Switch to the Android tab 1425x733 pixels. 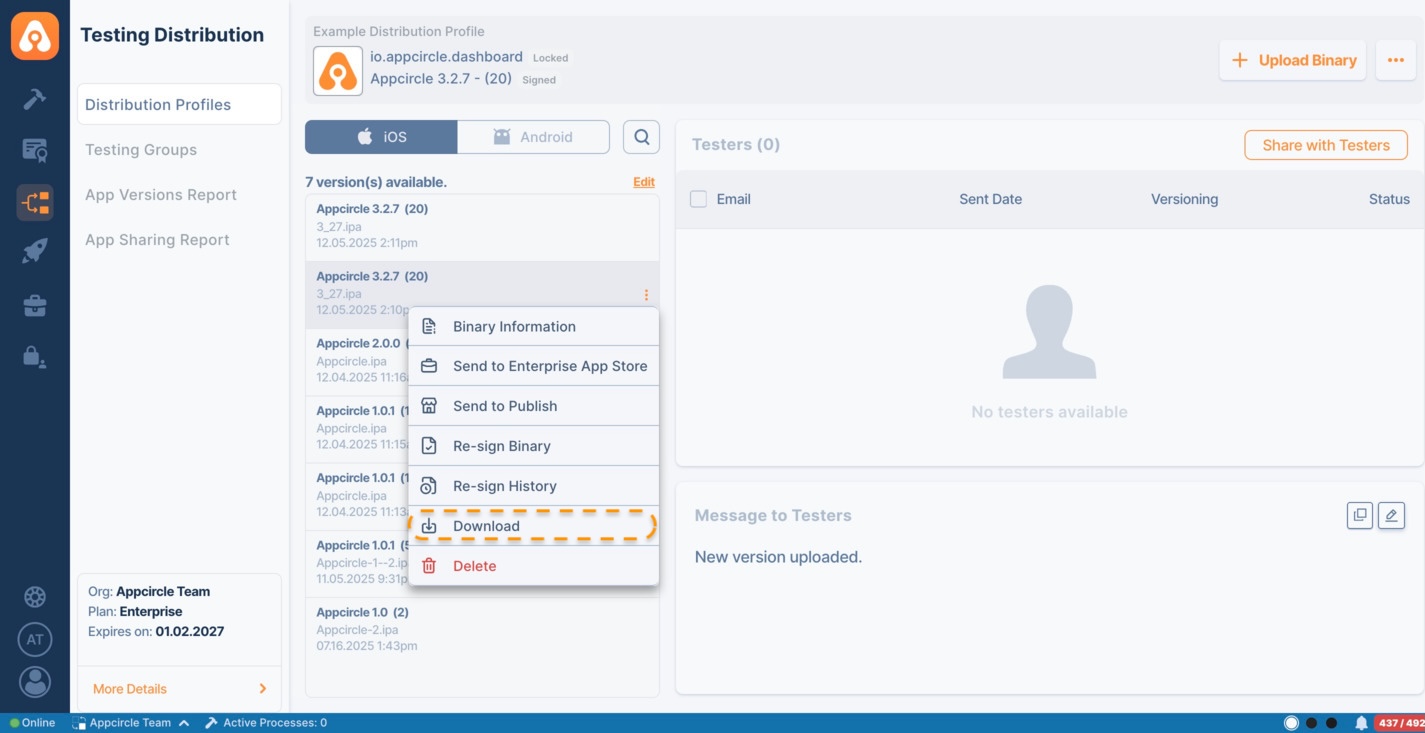coord(534,137)
